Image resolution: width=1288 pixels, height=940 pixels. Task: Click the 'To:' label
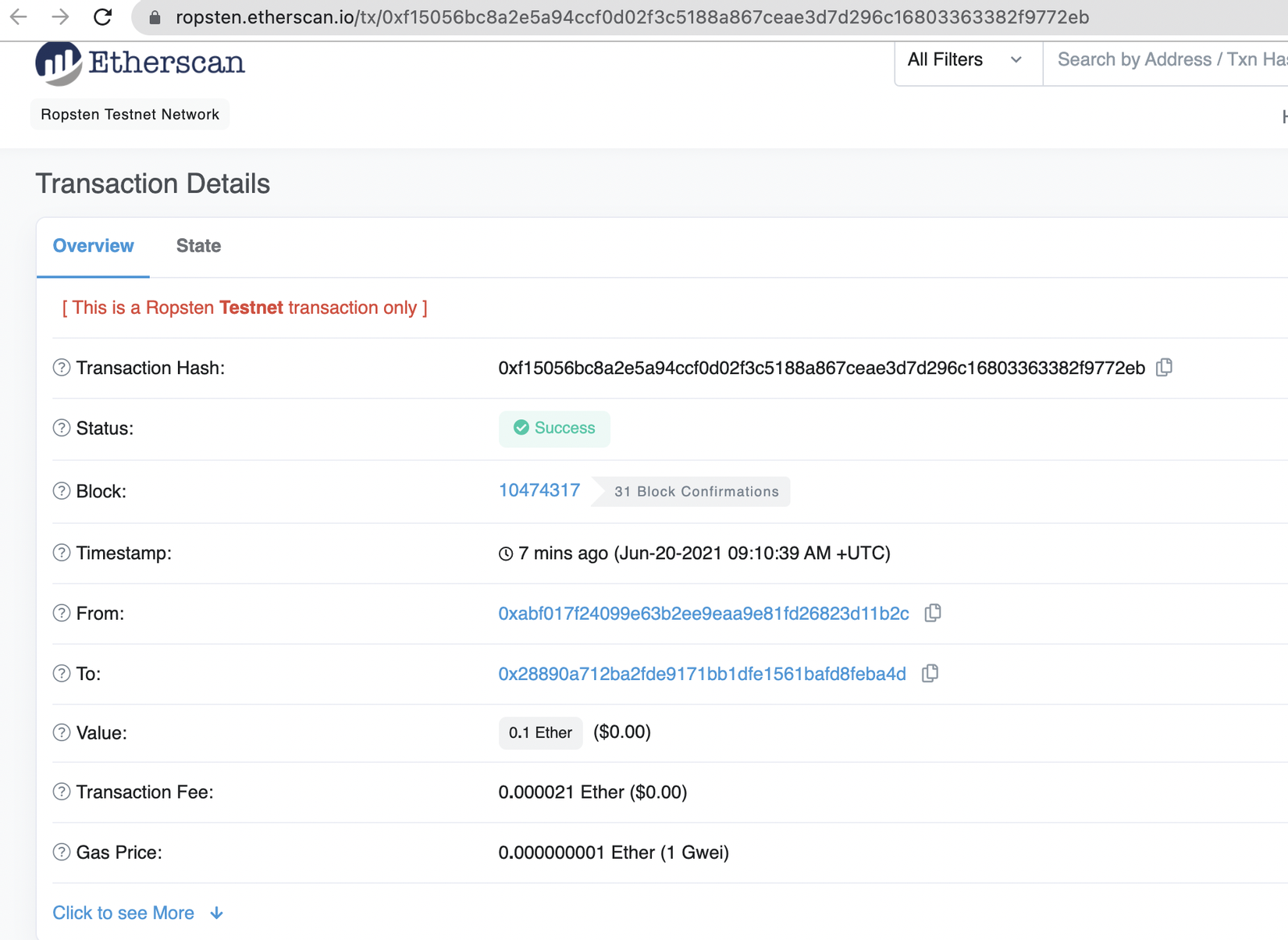(88, 673)
